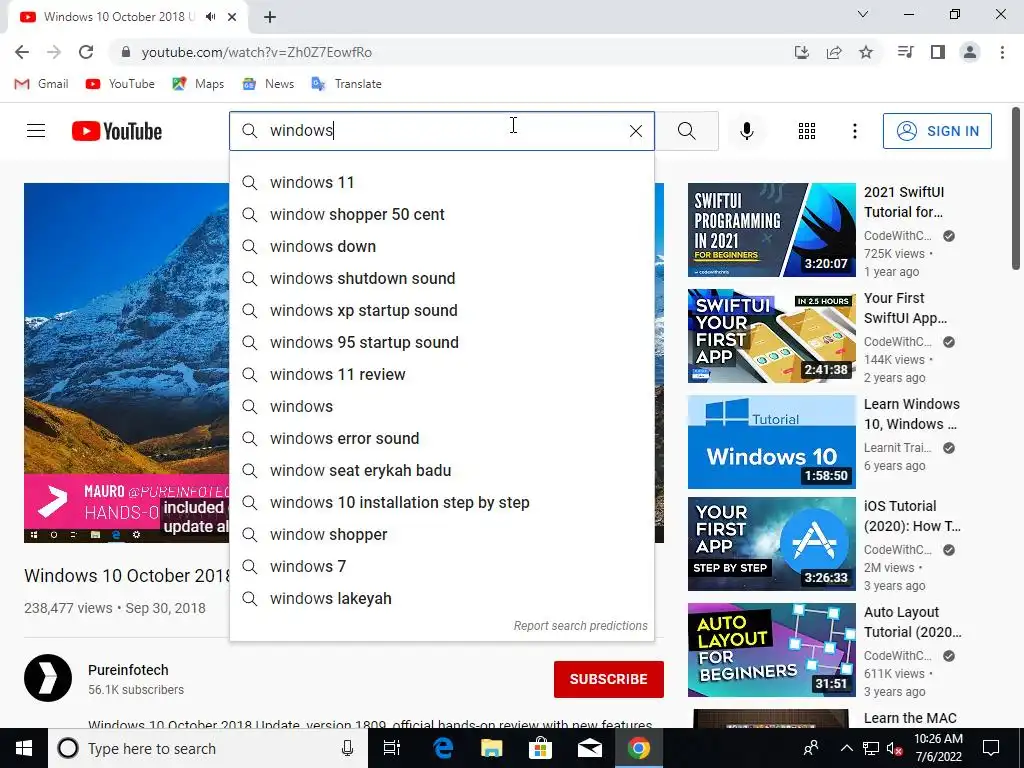Choose suggestion "windows 11 review"
Screen dimensions: 1024x768
tap(441, 374)
